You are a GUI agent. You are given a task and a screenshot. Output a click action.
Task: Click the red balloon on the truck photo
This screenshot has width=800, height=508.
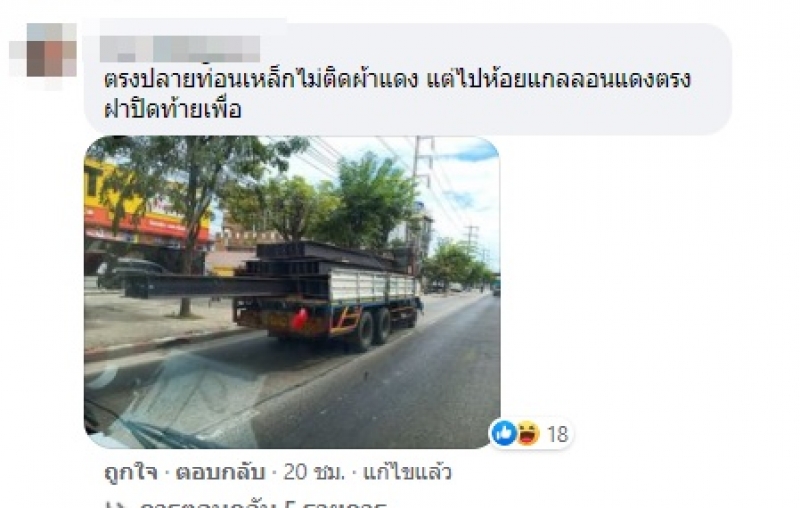(x=299, y=319)
